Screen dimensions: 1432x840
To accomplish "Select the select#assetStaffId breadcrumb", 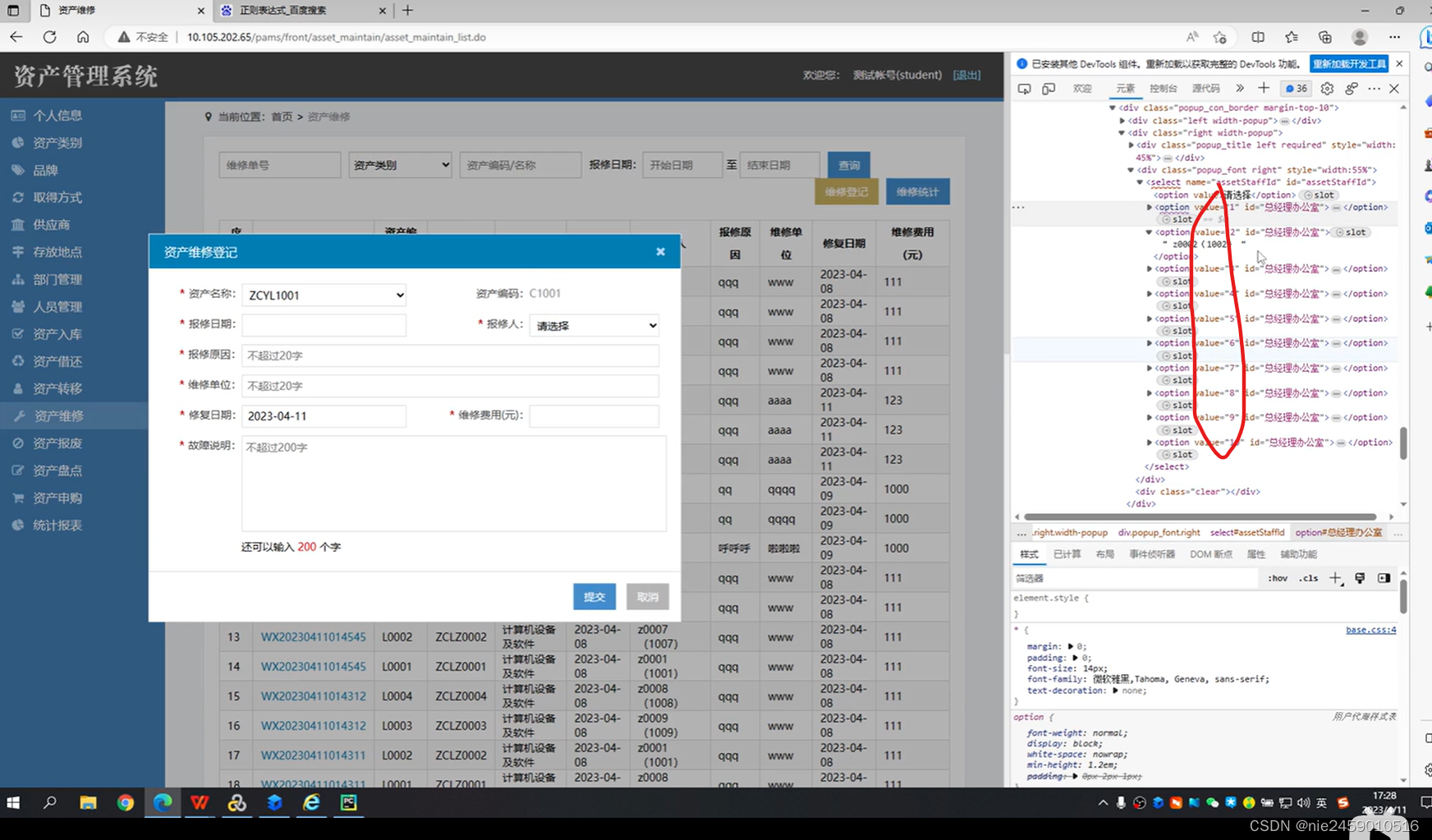I will point(1246,533).
